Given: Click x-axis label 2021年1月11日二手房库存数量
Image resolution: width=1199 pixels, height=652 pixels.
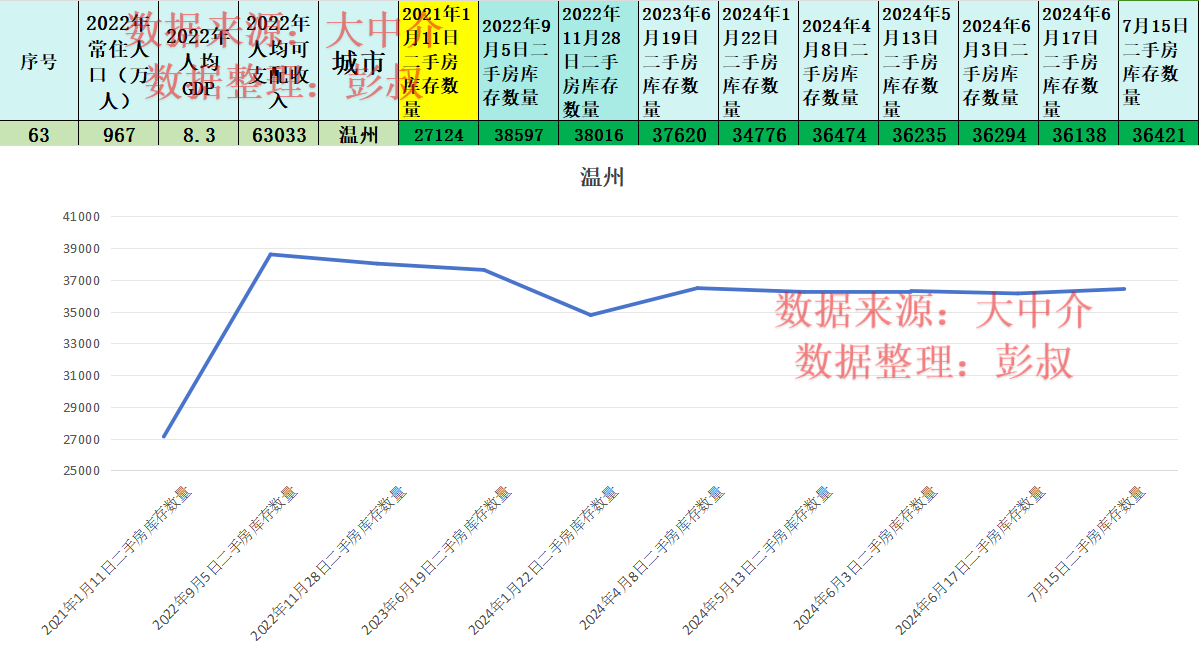Looking at the screenshot, I should click(116, 560).
